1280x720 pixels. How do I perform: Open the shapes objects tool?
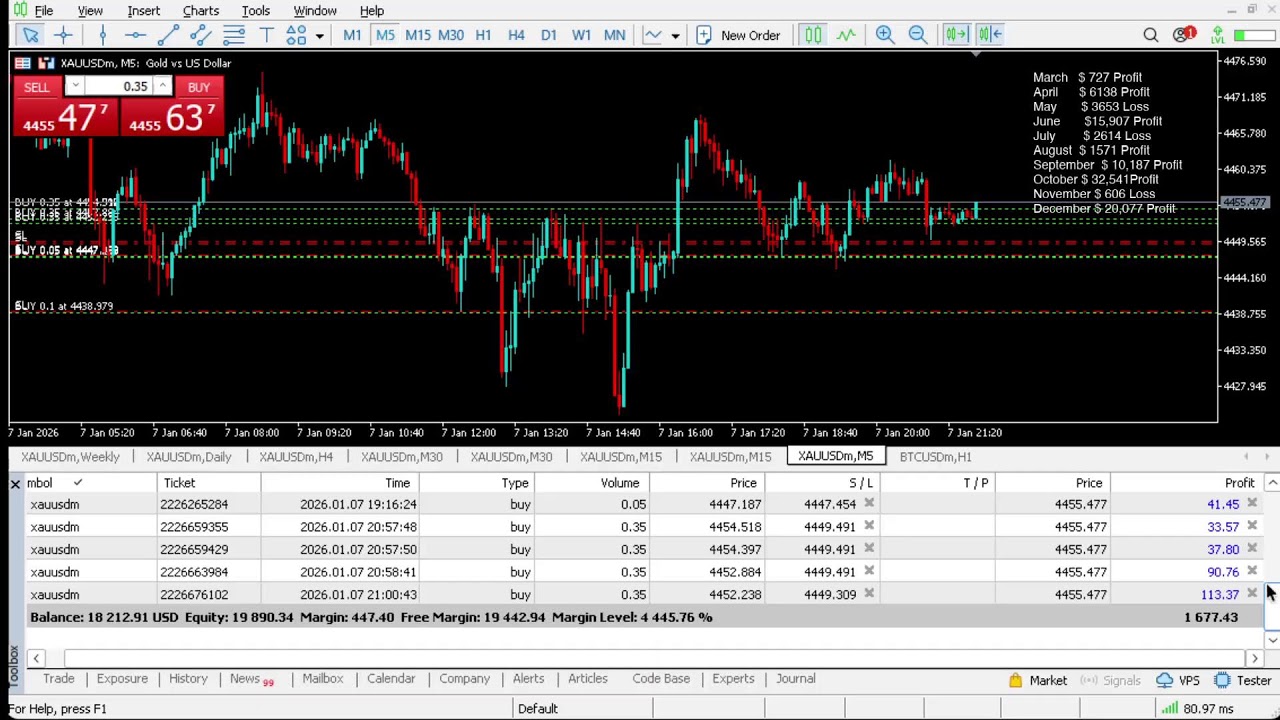pyautogui.click(x=296, y=35)
